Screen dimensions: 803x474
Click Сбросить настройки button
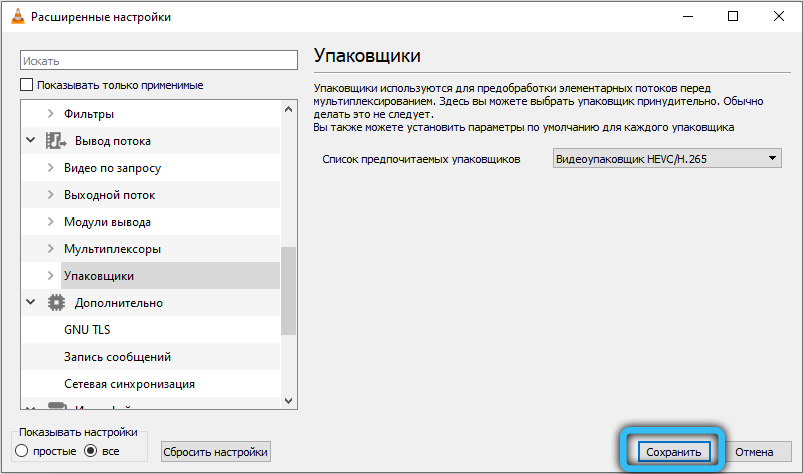(x=216, y=452)
